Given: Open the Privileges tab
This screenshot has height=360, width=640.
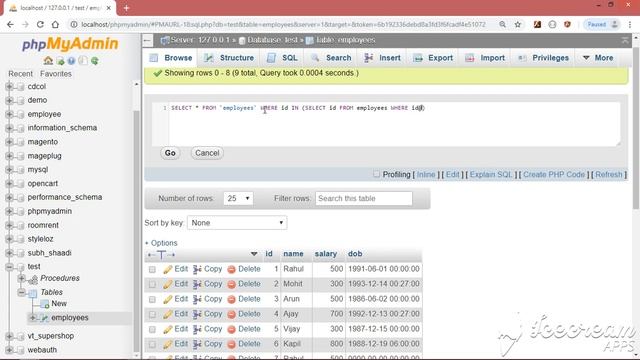Looking at the screenshot, I should [x=543, y=58].
